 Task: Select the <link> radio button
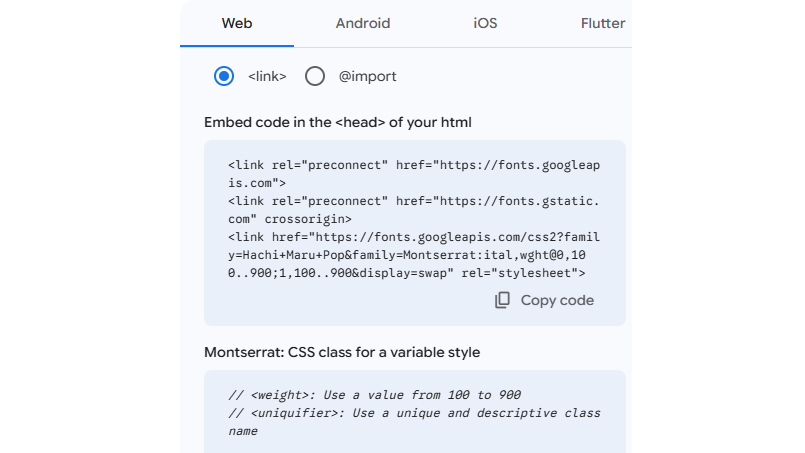pos(224,76)
